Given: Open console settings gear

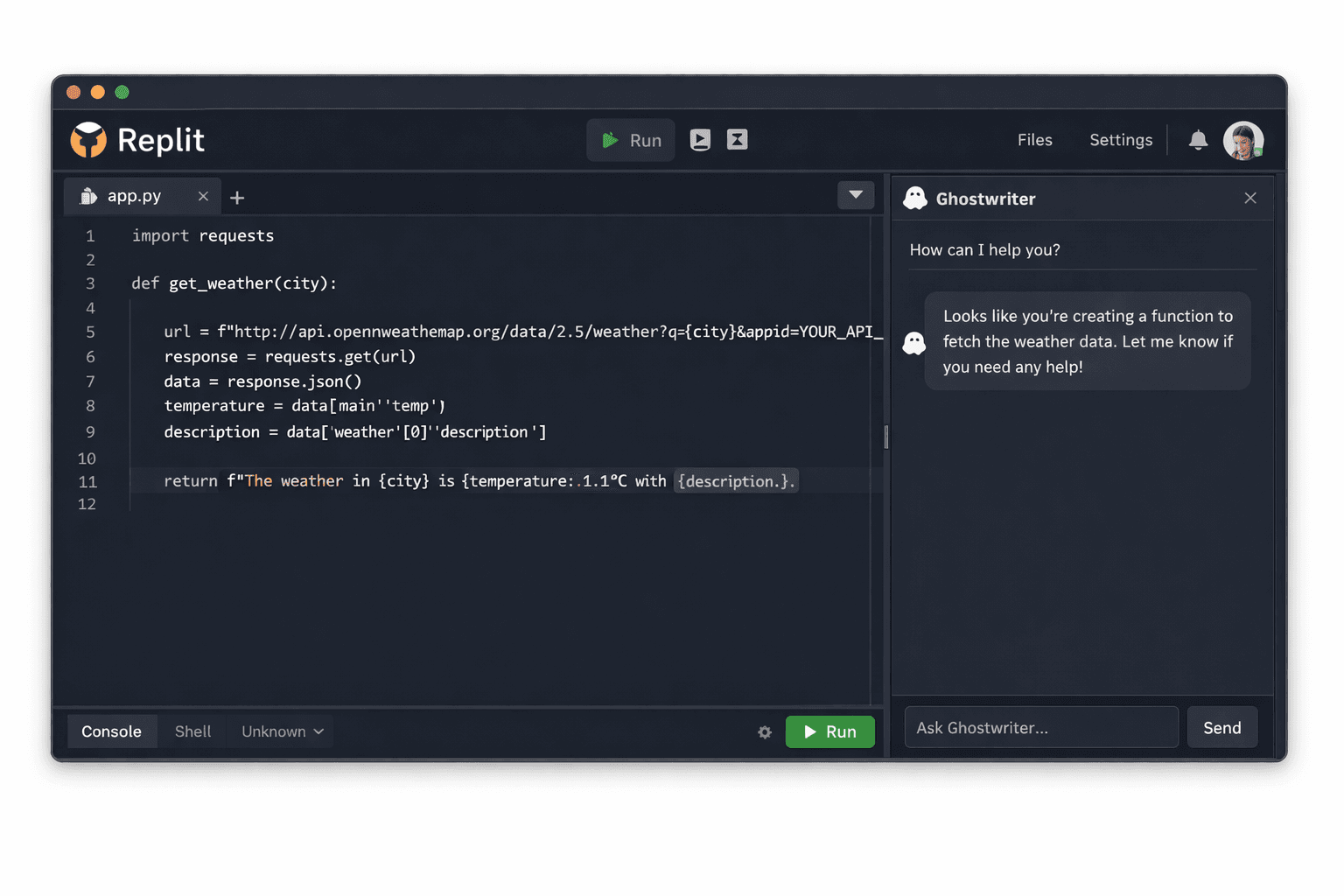Looking at the screenshot, I should pyautogui.click(x=765, y=732).
